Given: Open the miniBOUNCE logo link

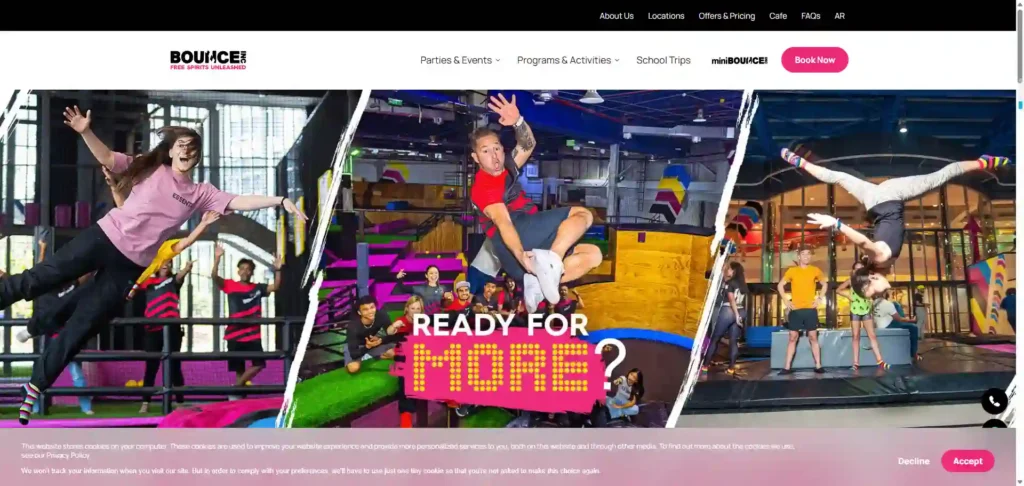Looking at the screenshot, I should click(739, 60).
